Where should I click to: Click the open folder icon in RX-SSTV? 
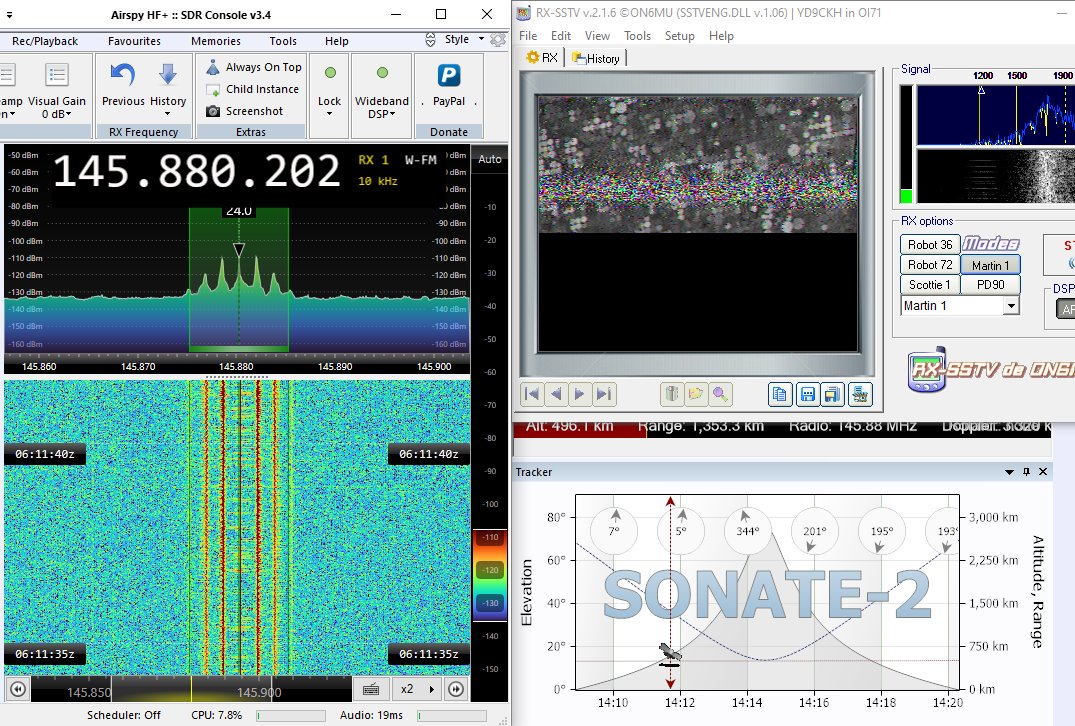pos(696,394)
